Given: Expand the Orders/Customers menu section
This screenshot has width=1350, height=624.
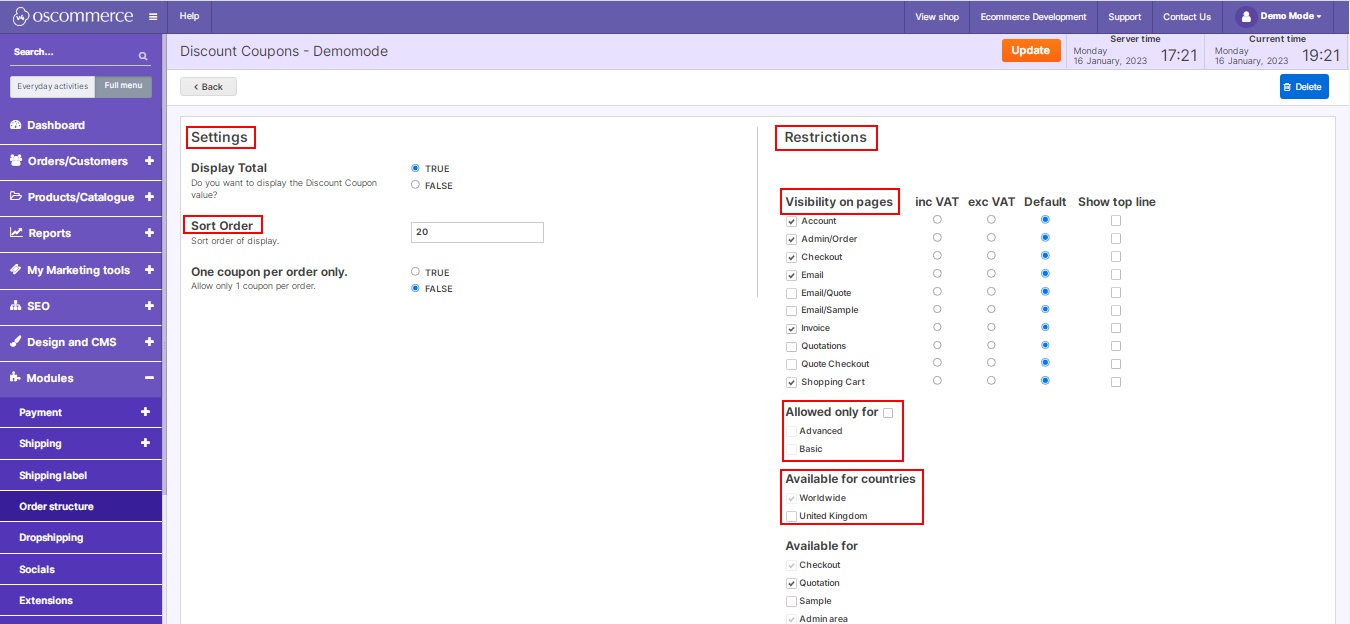Looking at the screenshot, I should [149, 161].
